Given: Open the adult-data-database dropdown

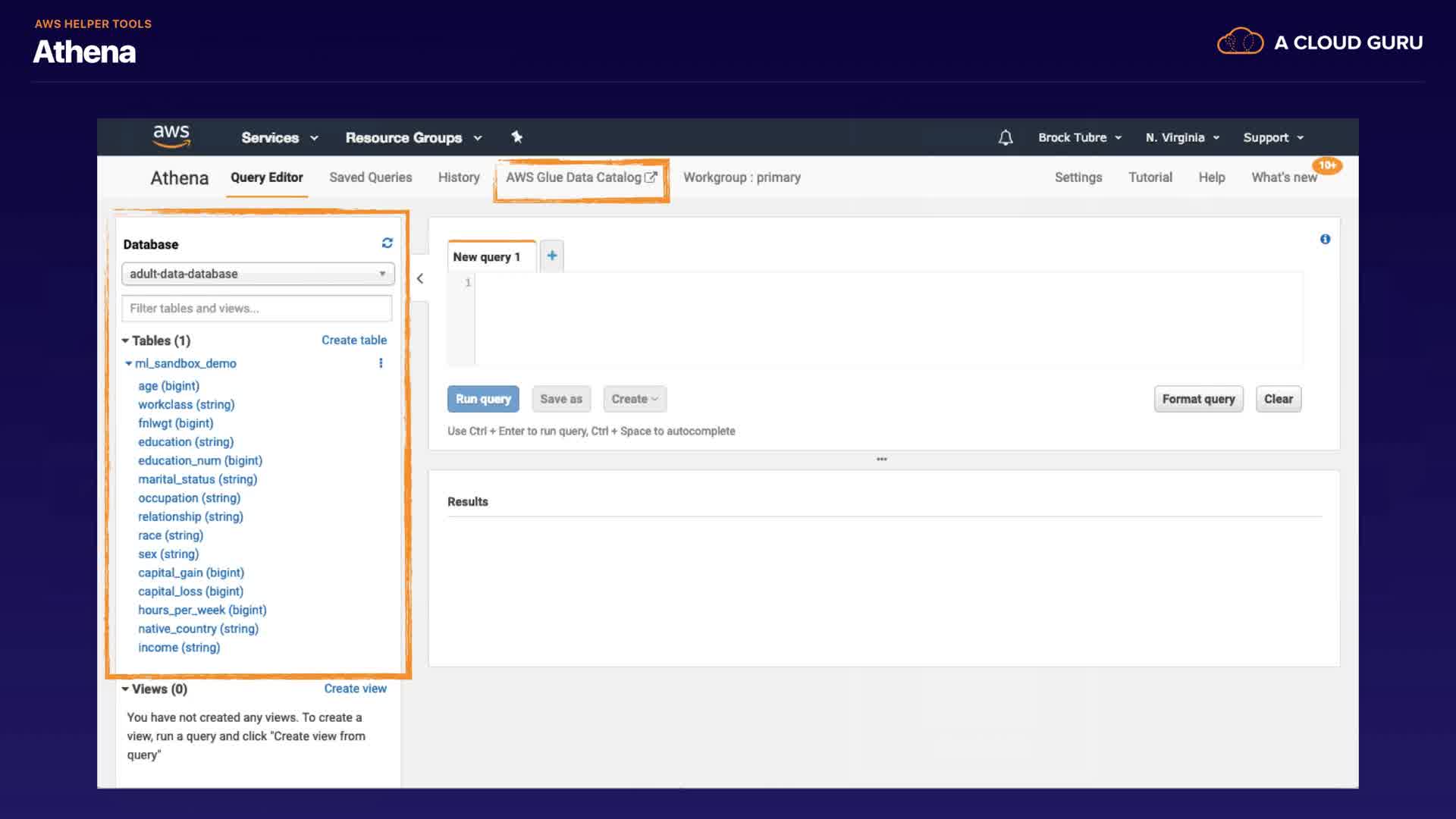Looking at the screenshot, I should [258, 274].
